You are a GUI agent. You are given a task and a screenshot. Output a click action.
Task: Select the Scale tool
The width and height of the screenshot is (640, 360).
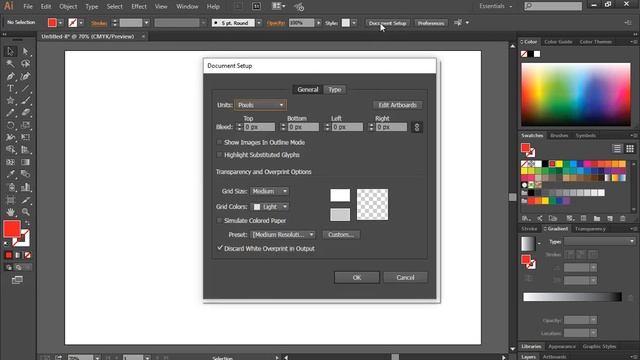coord(25,125)
